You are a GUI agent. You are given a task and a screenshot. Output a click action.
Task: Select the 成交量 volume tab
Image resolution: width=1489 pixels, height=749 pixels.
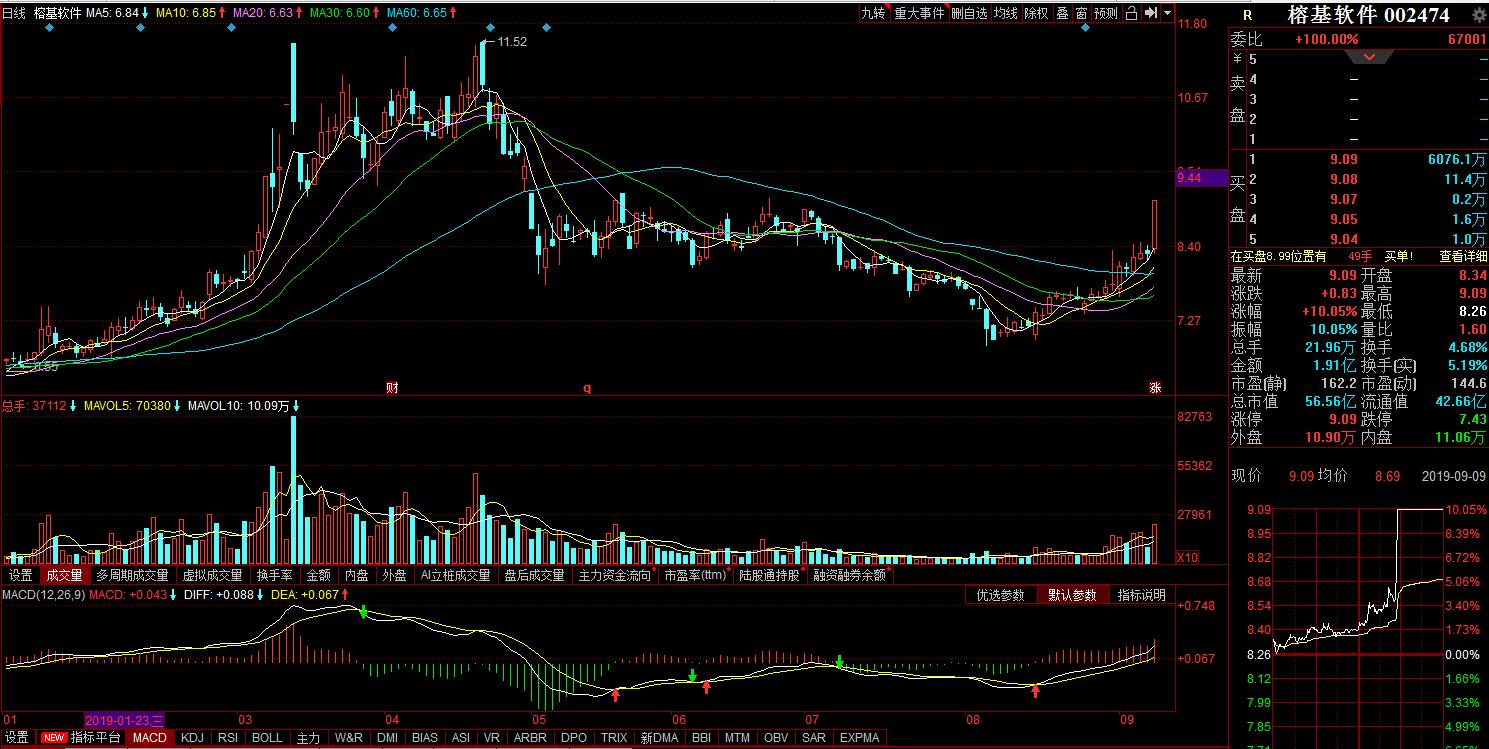(x=64, y=575)
